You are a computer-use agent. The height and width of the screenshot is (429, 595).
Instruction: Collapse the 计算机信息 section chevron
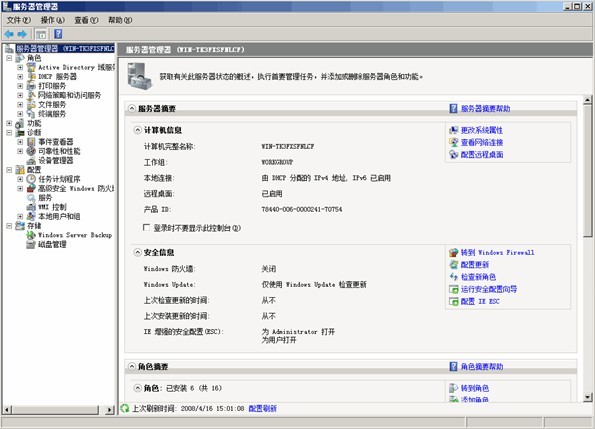point(137,130)
